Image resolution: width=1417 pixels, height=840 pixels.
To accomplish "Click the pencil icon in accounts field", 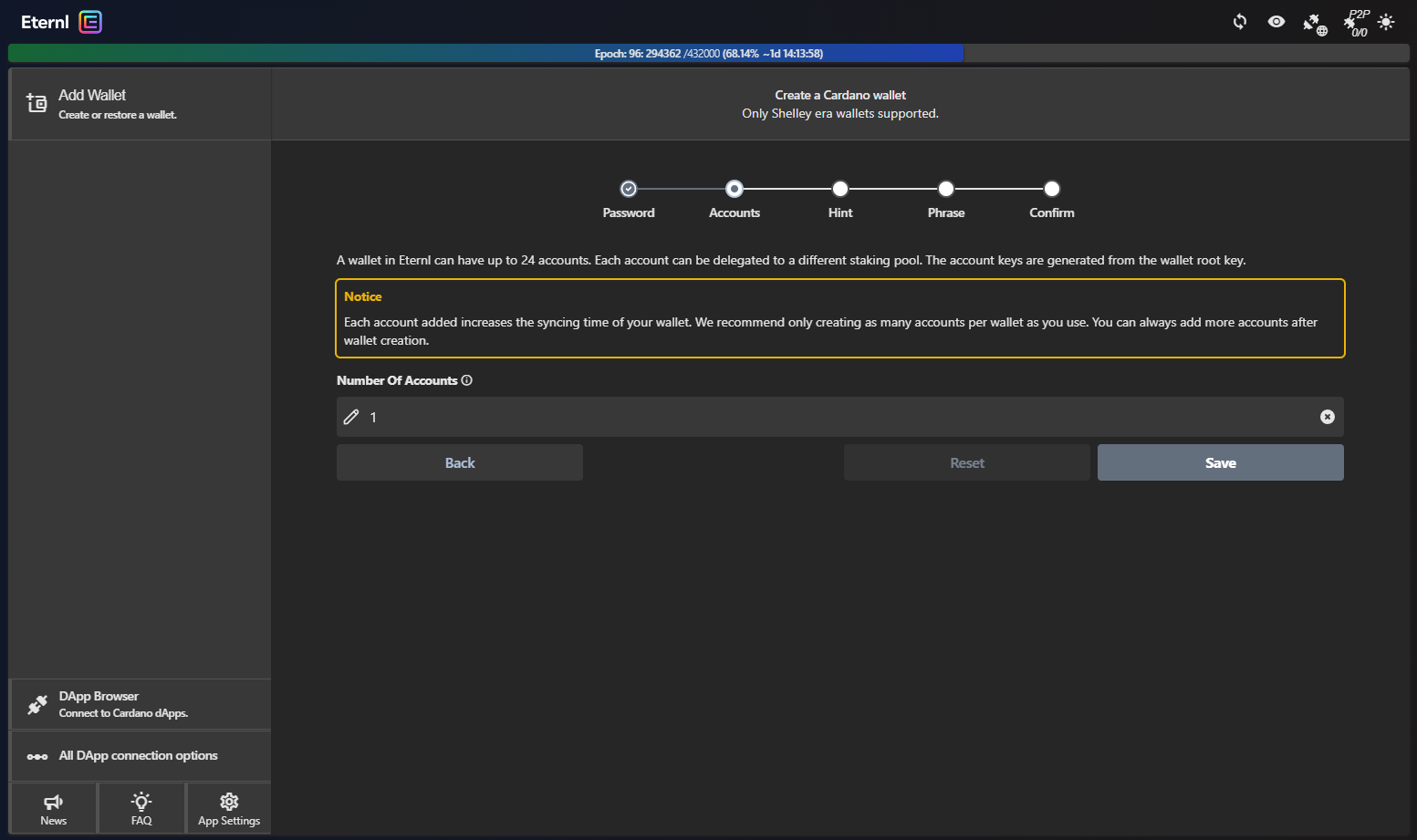I will tap(351, 417).
